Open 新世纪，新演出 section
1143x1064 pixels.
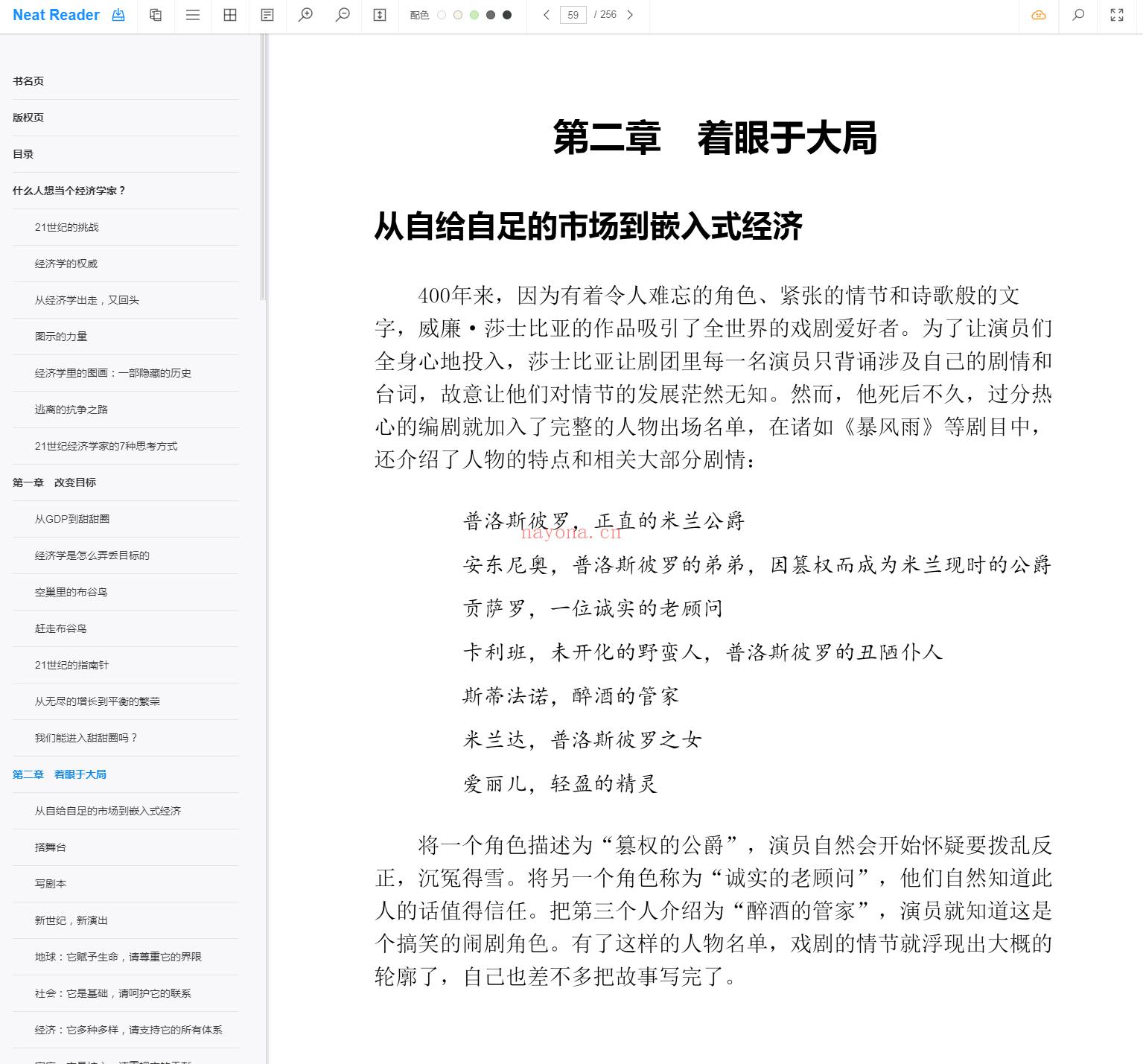(71, 920)
